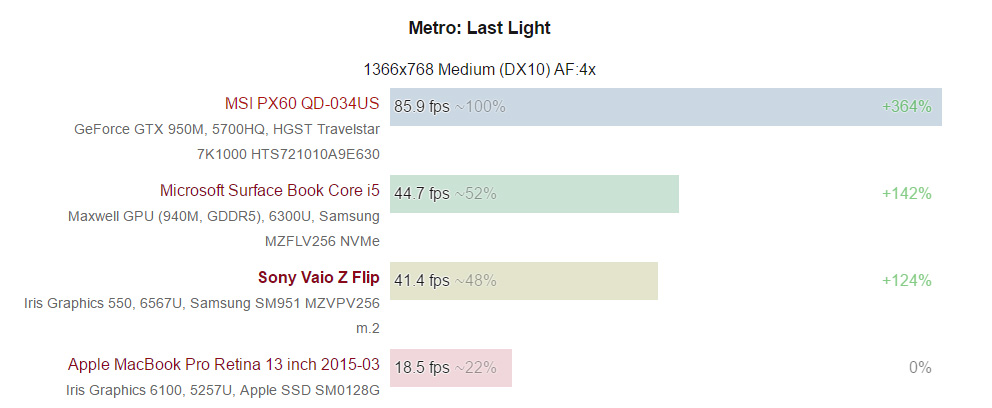The width and height of the screenshot is (992, 408).
Task: Click the 44.7 fps green bar
Action: click(x=534, y=194)
